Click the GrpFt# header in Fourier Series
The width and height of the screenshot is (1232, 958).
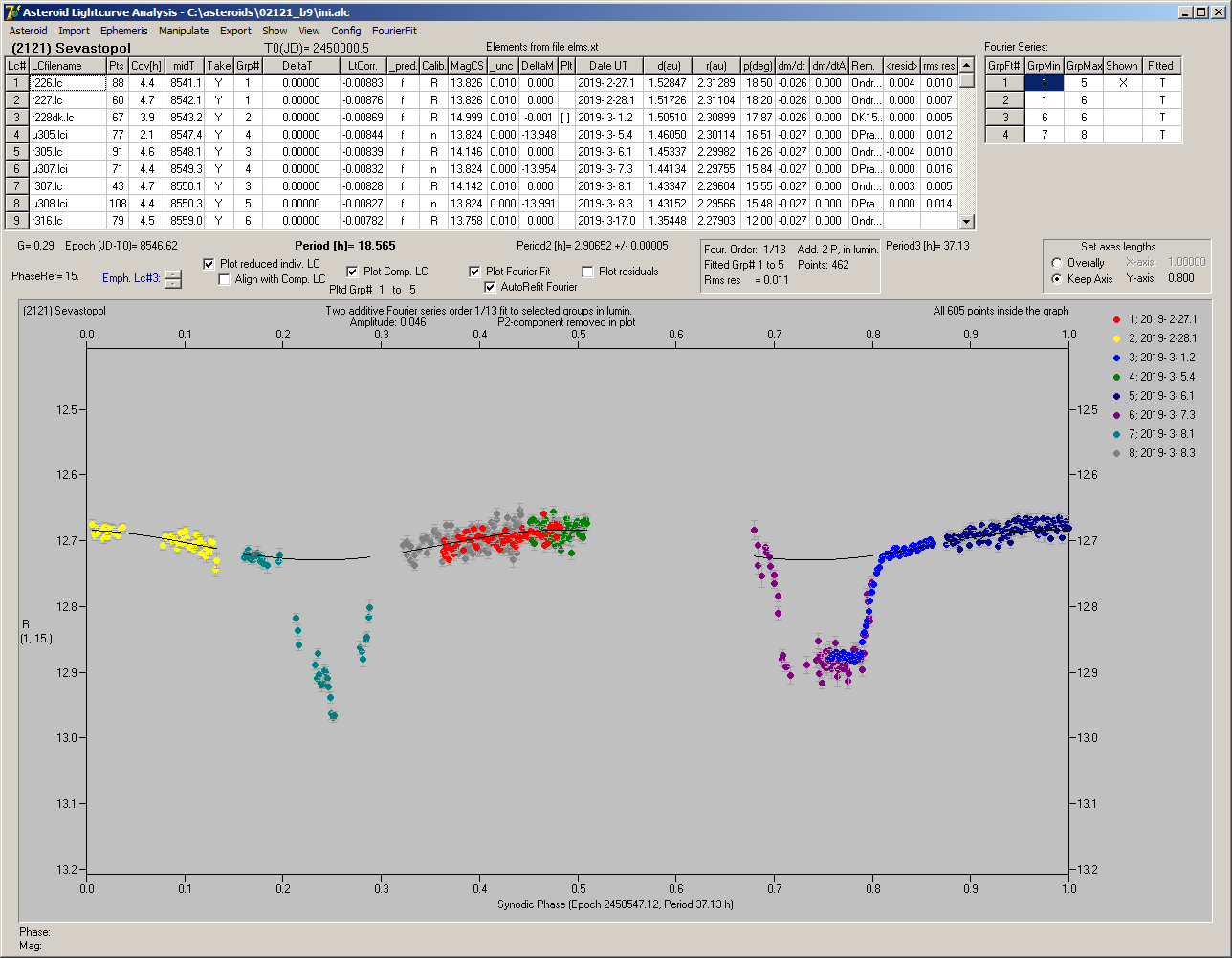[1005, 66]
